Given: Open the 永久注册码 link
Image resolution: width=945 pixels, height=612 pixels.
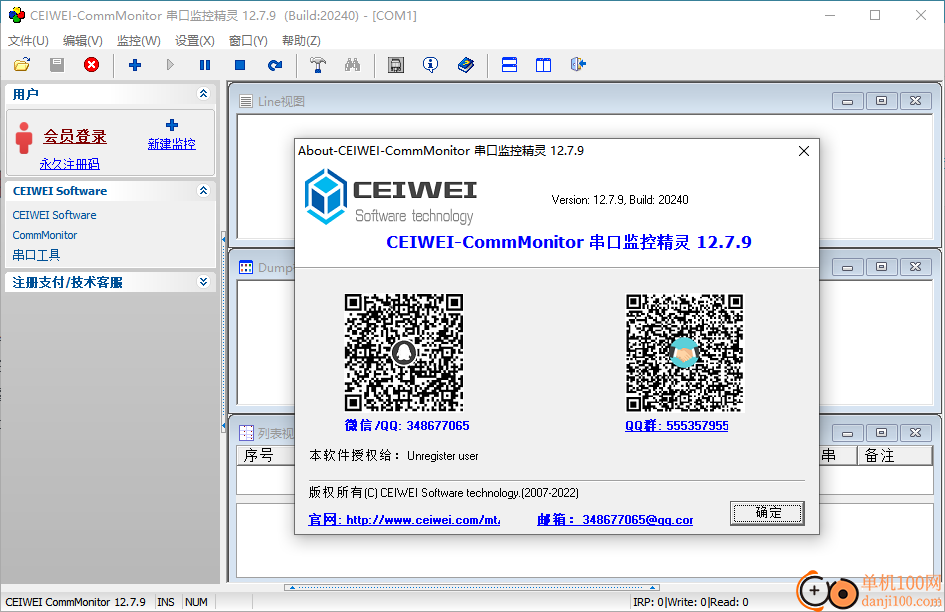Looking at the screenshot, I should coord(69,164).
